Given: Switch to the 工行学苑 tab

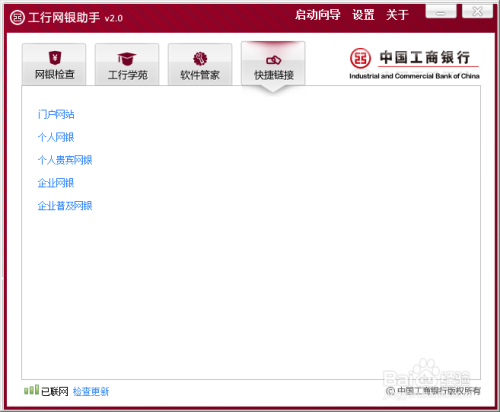Looking at the screenshot, I should click(127, 64).
